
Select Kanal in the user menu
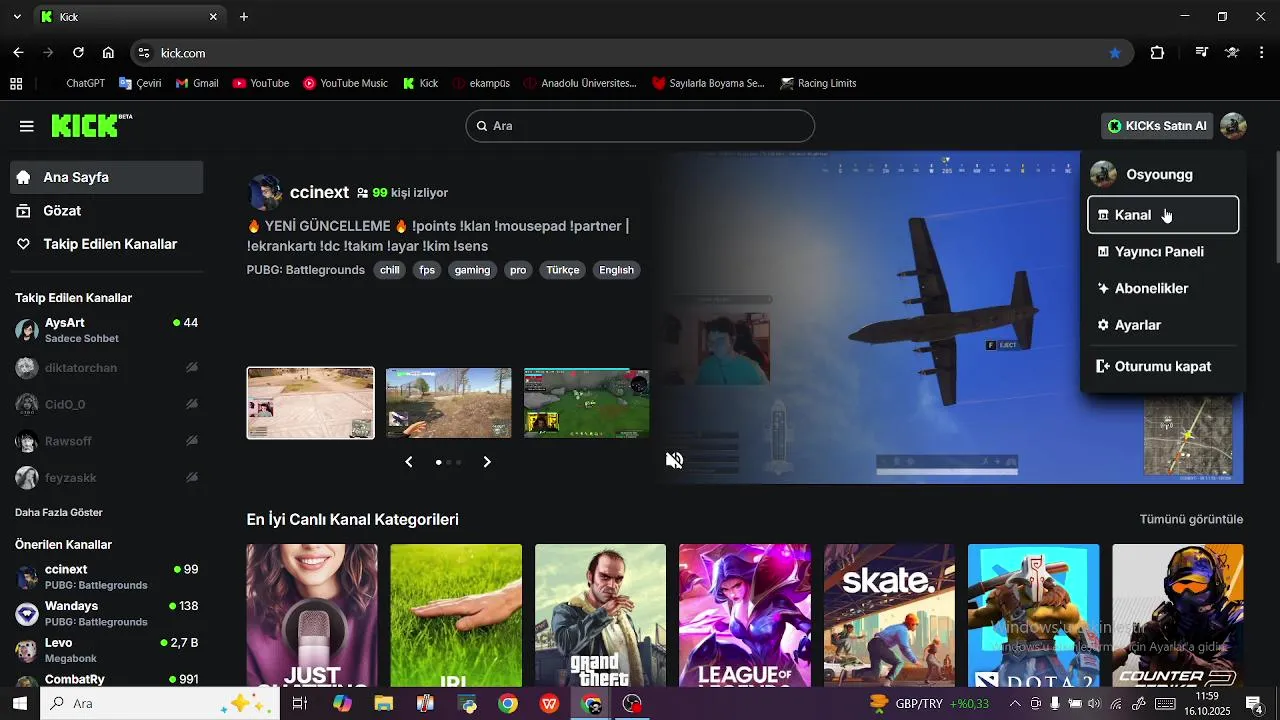(x=1163, y=215)
